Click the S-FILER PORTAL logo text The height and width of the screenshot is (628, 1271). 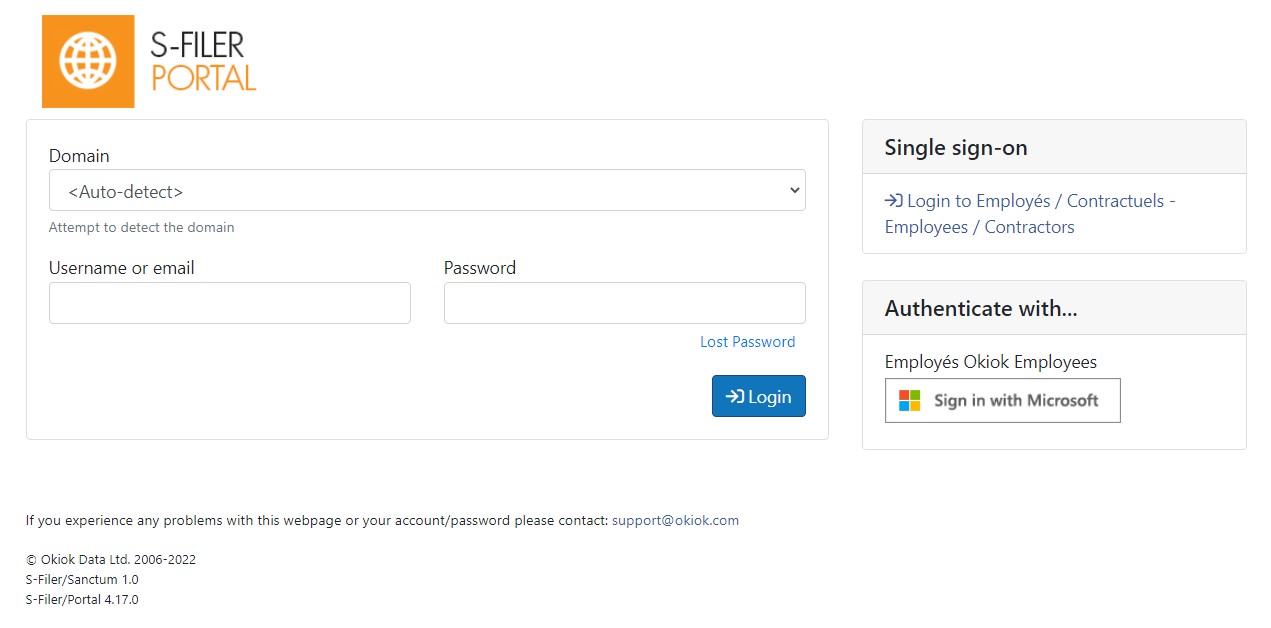tap(203, 61)
